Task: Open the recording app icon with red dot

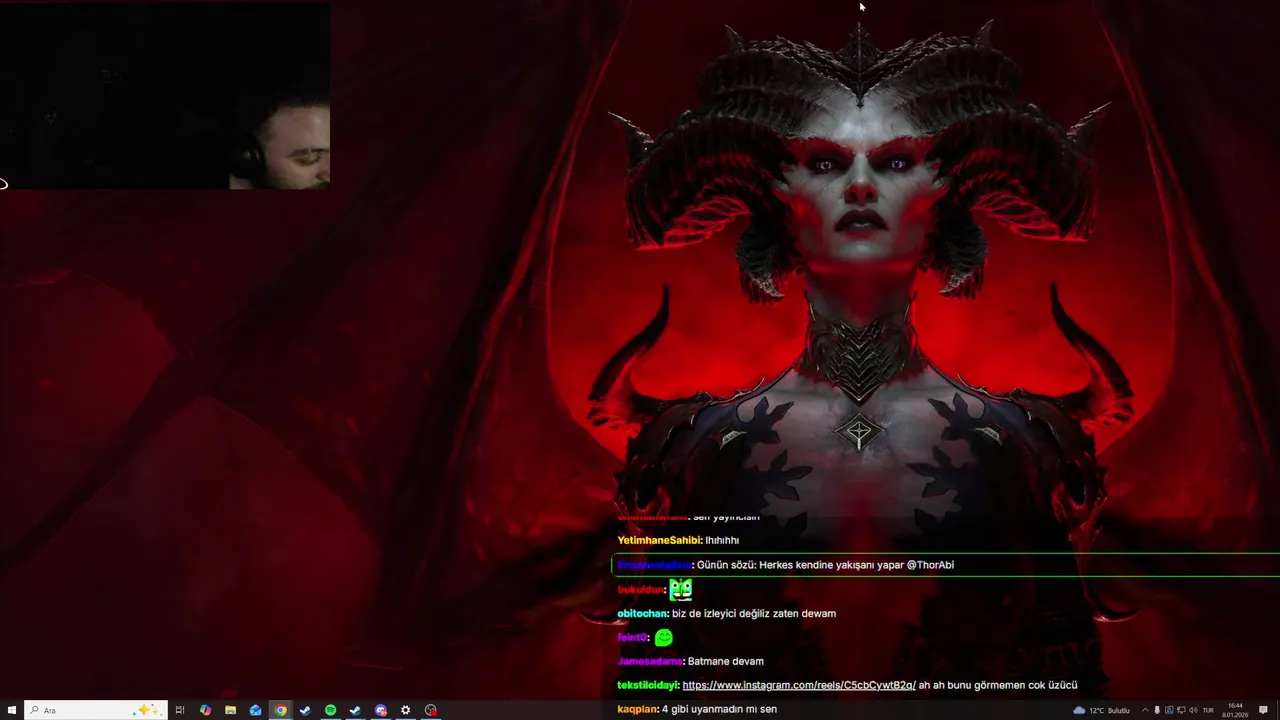Action: pos(431,710)
